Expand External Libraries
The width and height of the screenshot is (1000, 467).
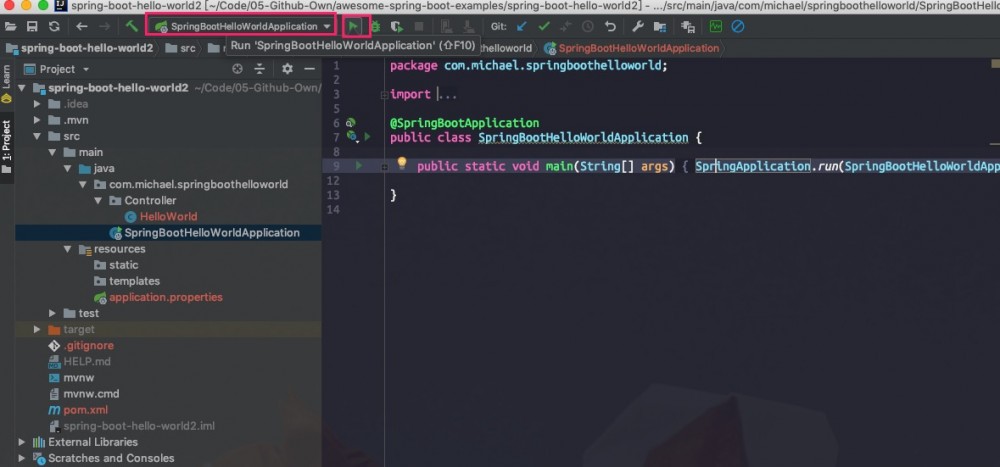click(x=22, y=441)
